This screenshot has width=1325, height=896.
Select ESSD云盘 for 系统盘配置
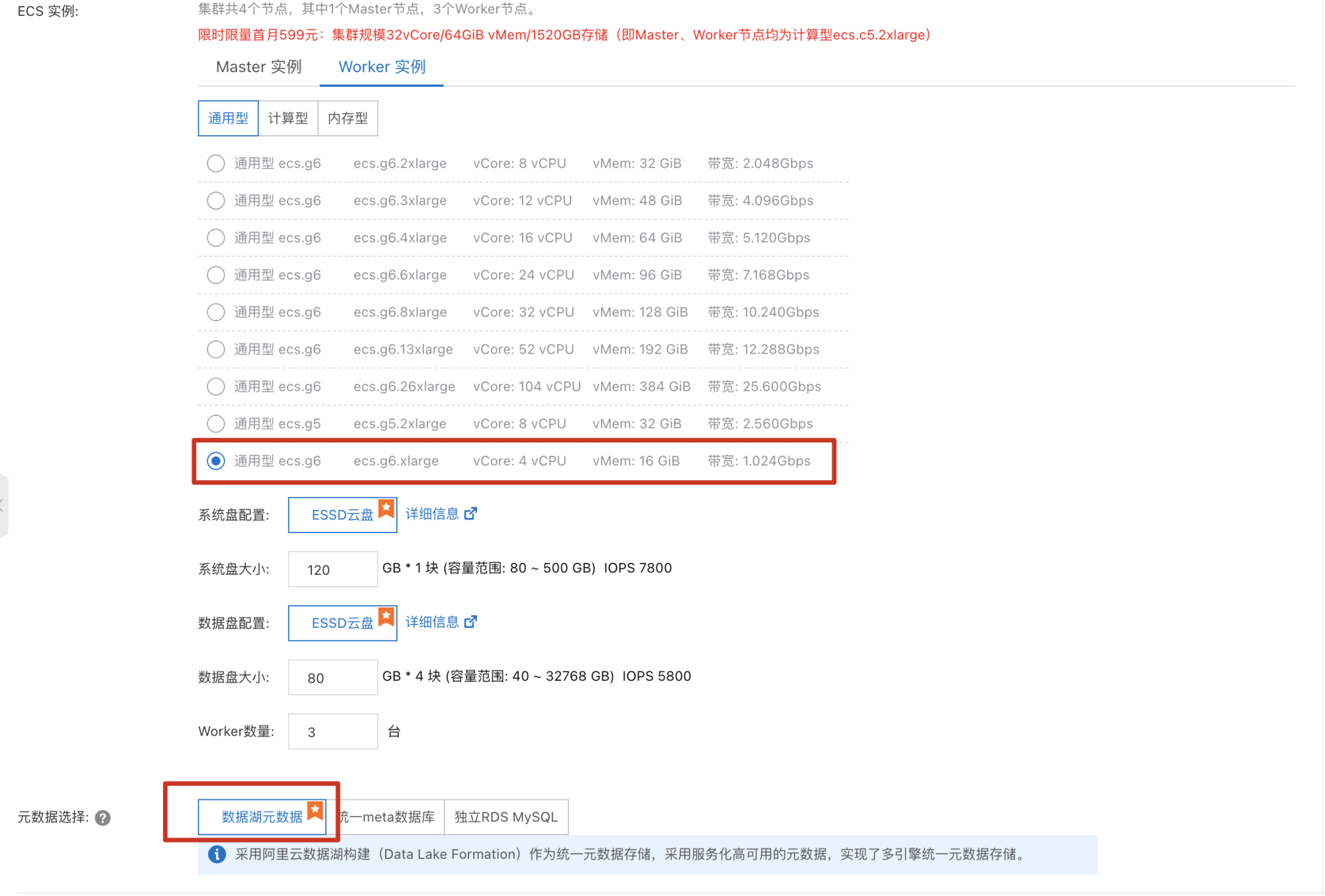(x=342, y=515)
